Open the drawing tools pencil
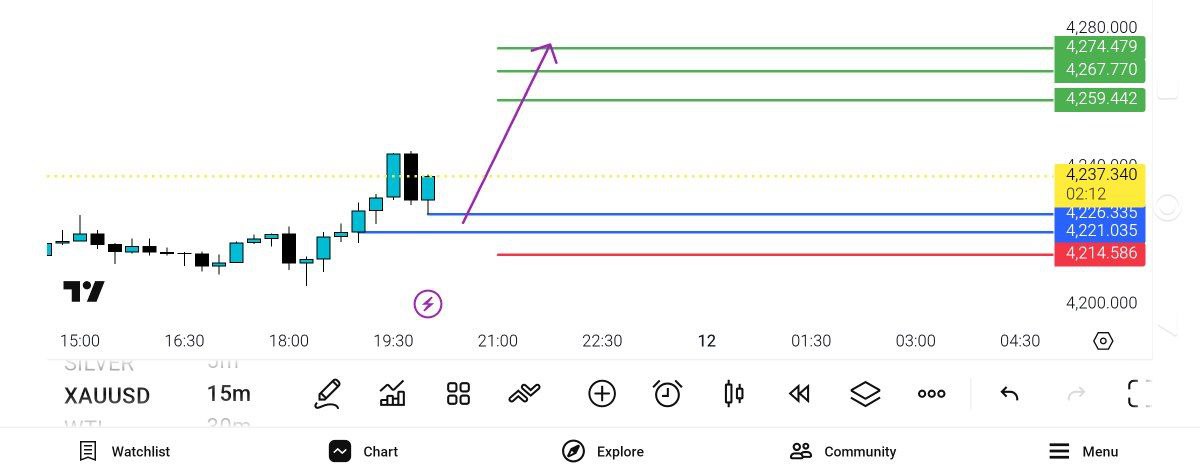 (327, 394)
